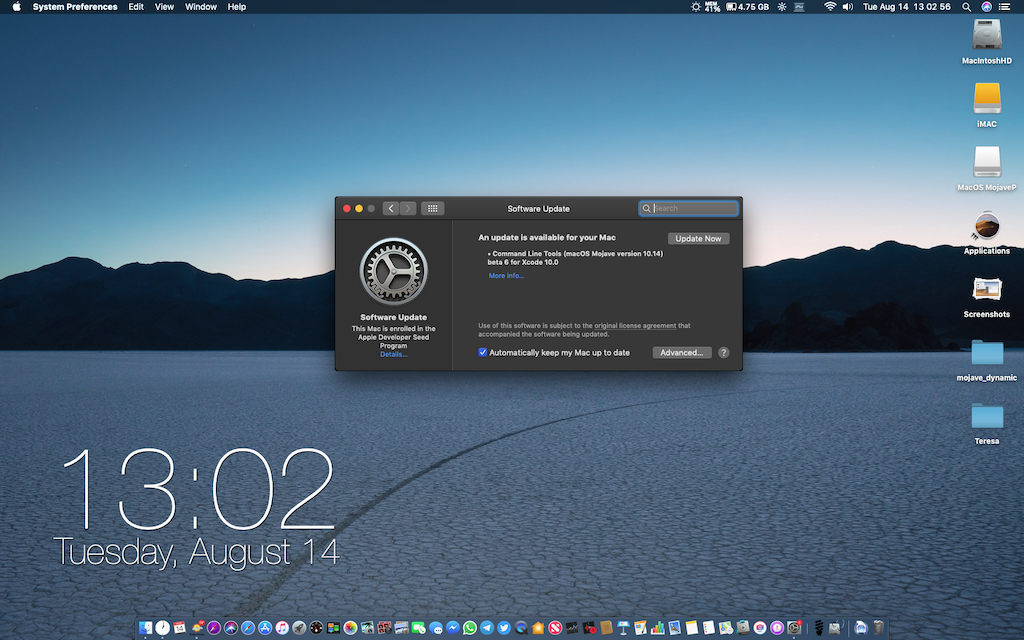Image resolution: width=1024 pixels, height=640 pixels.
Task: Open Calendar from the Dock
Action: [x=180, y=628]
